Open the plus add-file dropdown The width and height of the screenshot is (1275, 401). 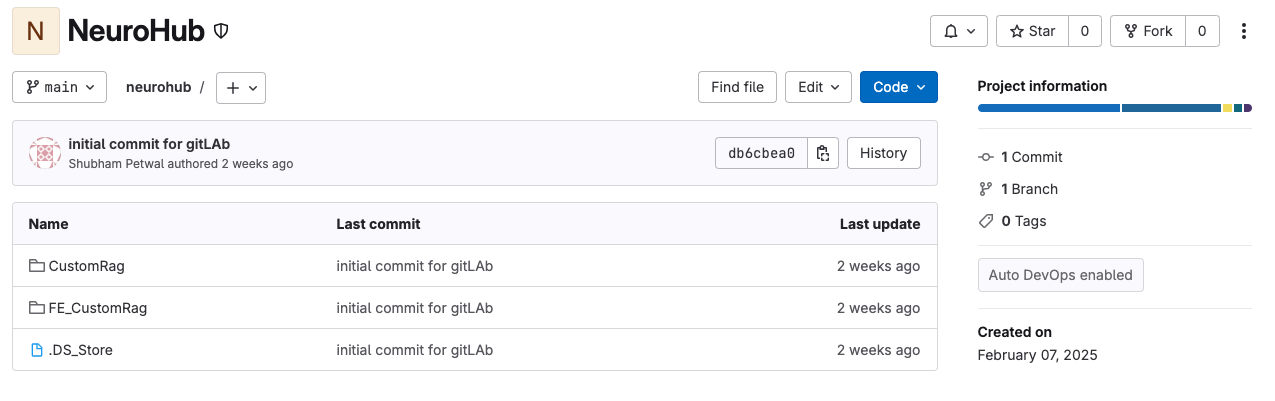pos(241,87)
